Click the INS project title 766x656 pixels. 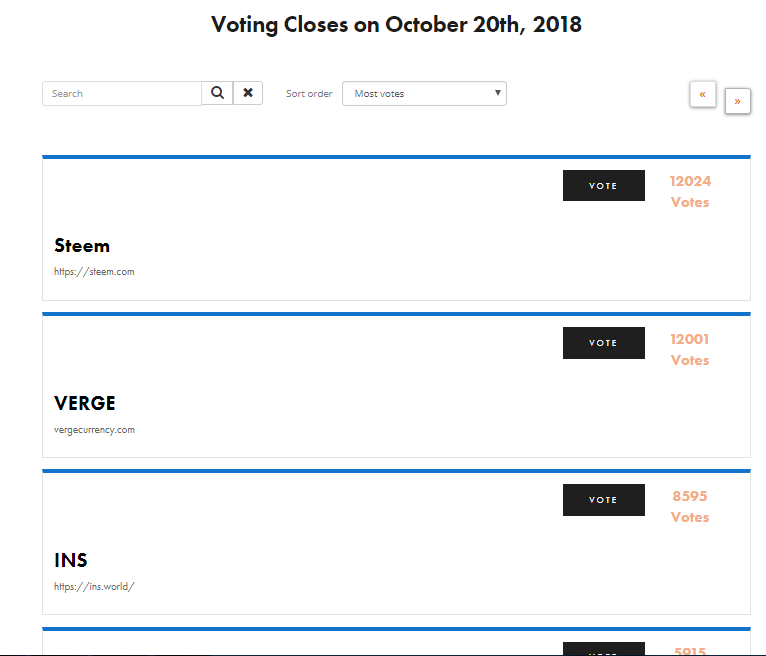[71, 560]
